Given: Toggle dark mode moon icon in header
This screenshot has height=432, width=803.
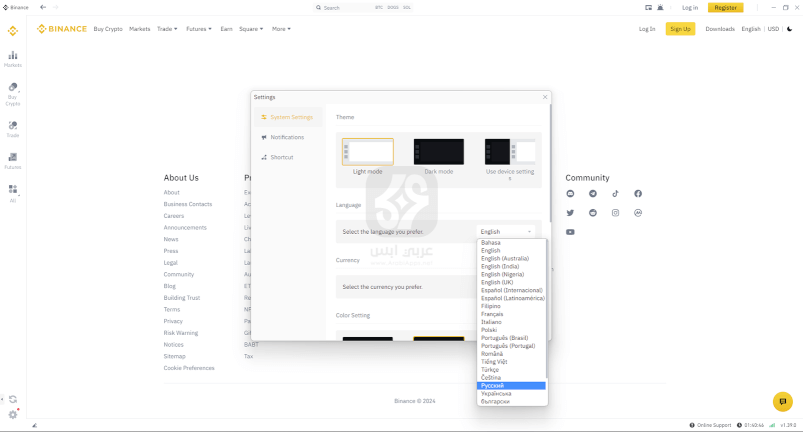Looking at the screenshot, I should [790, 29].
